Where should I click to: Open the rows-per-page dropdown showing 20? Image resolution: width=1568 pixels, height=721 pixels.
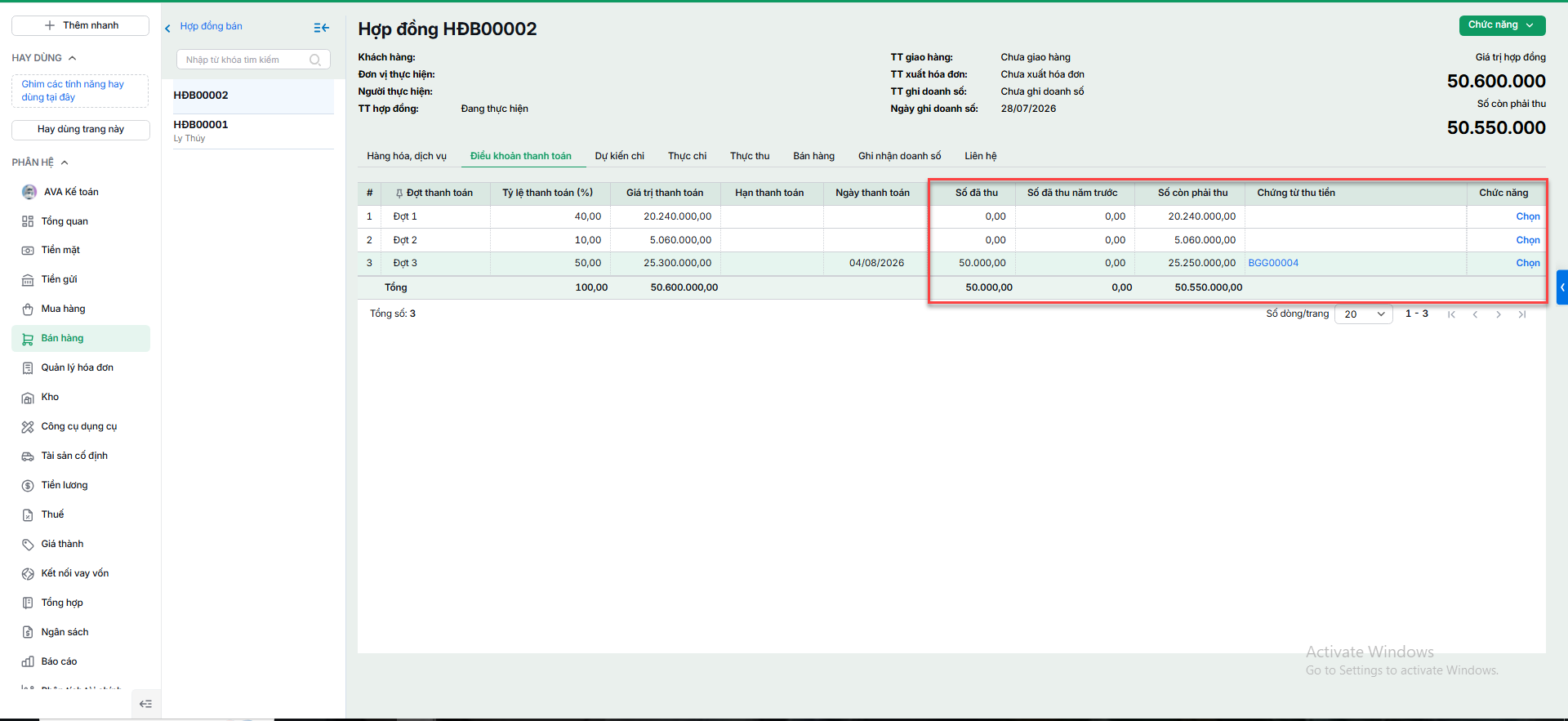pyautogui.click(x=1364, y=314)
